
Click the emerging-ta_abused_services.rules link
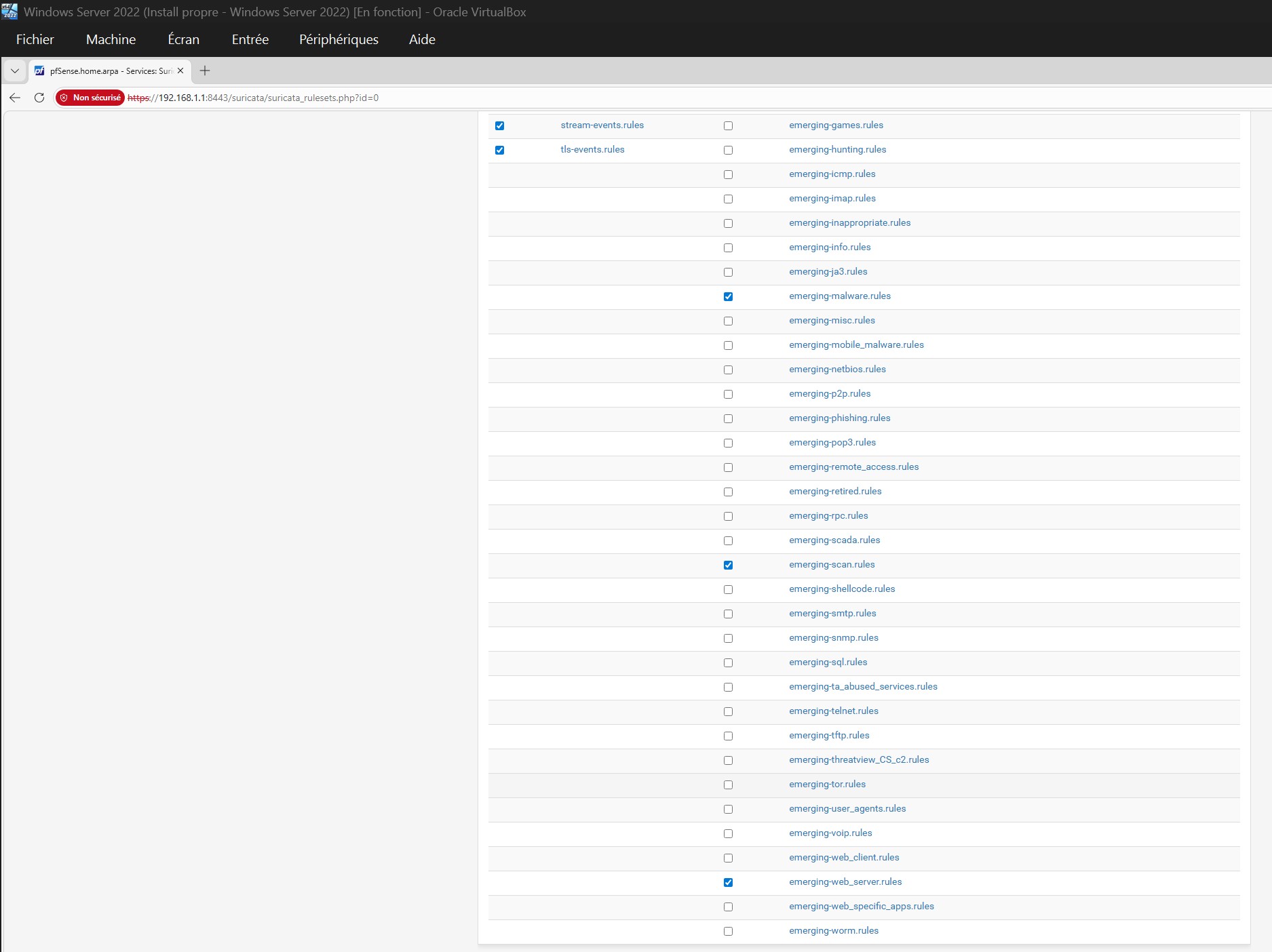[x=863, y=686]
